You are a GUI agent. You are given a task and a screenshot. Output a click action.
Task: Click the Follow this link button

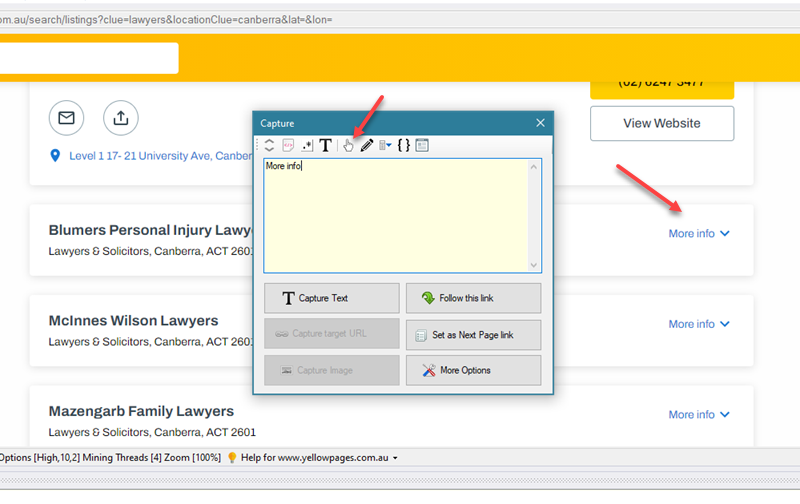(473, 298)
